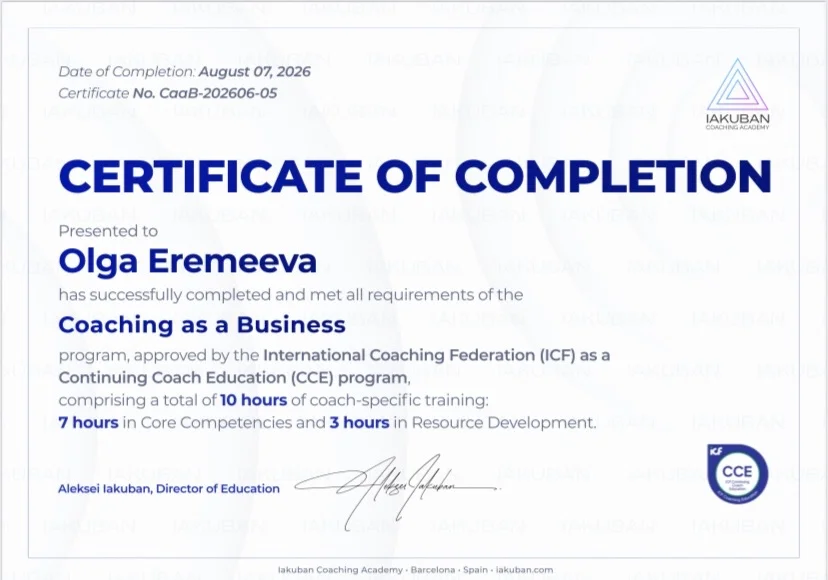The image size is (828, 580).
Task: Click the "has successfully completed" line
Action: click(x=291, y=295)
